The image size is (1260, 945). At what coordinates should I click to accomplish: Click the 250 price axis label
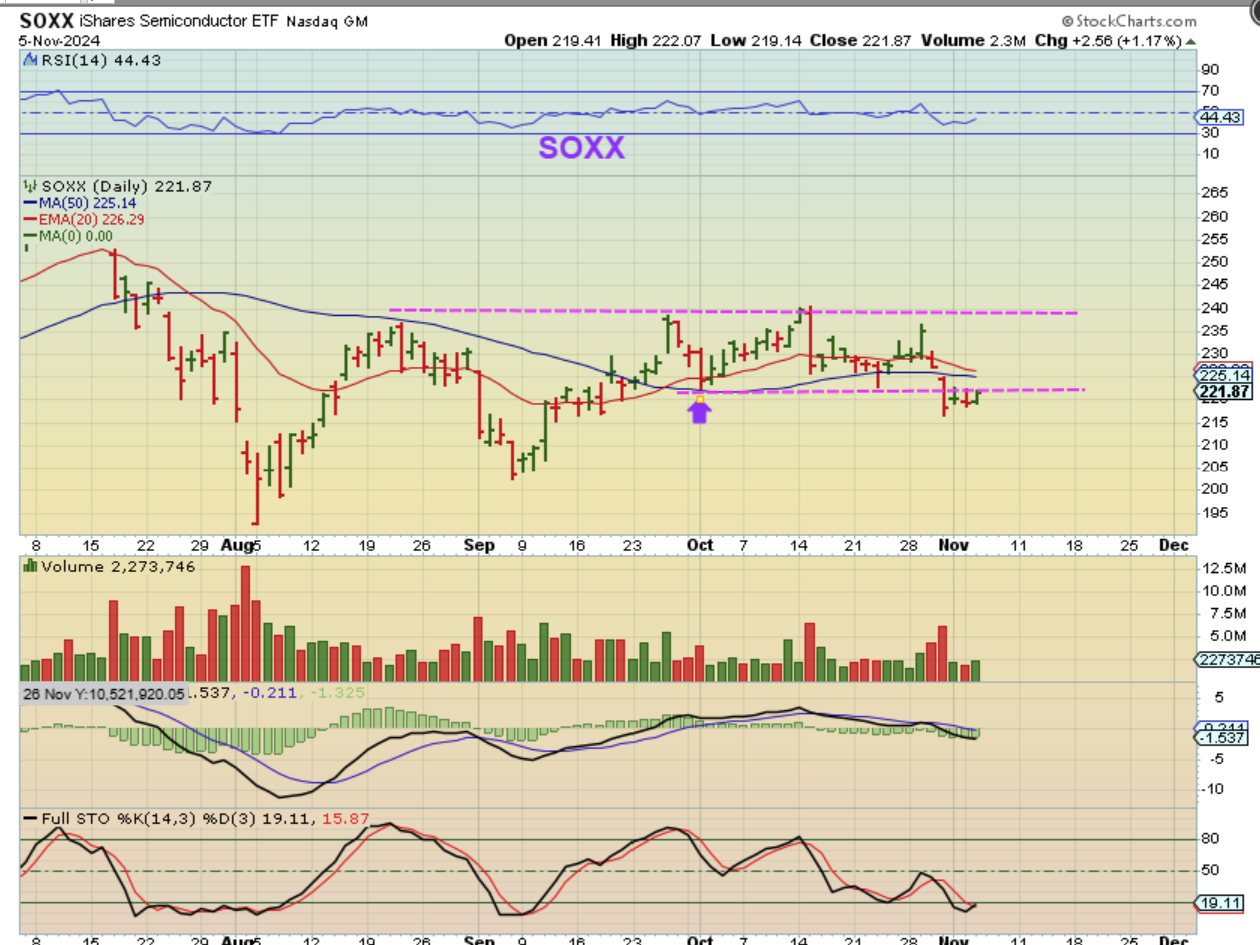(x=1214, y=262)
